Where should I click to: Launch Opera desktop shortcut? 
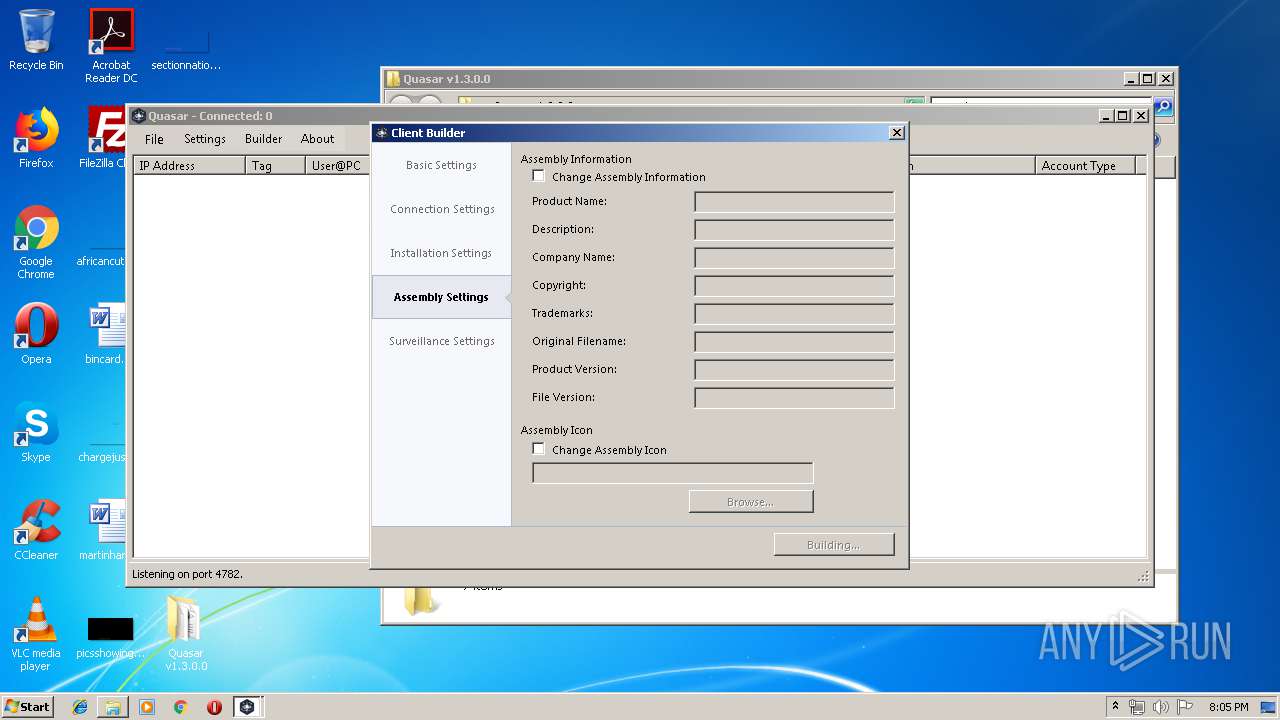pos(36,334)
